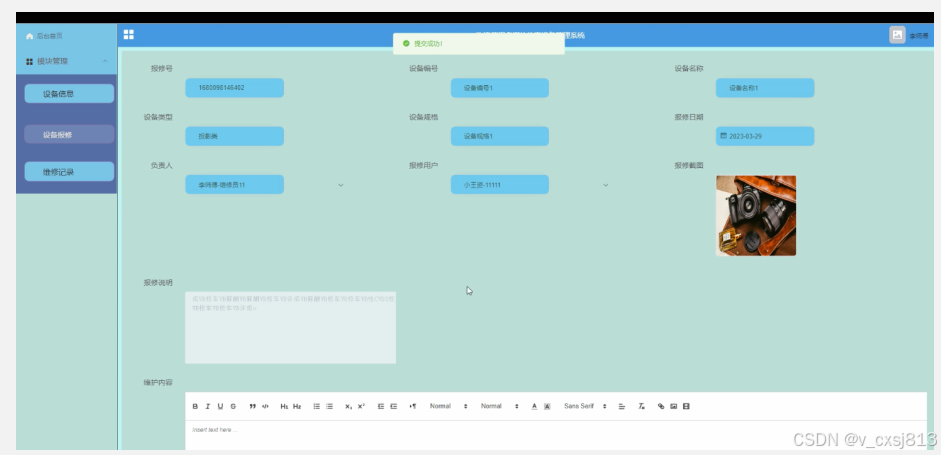Insert an image in editor

pos(673,406)
